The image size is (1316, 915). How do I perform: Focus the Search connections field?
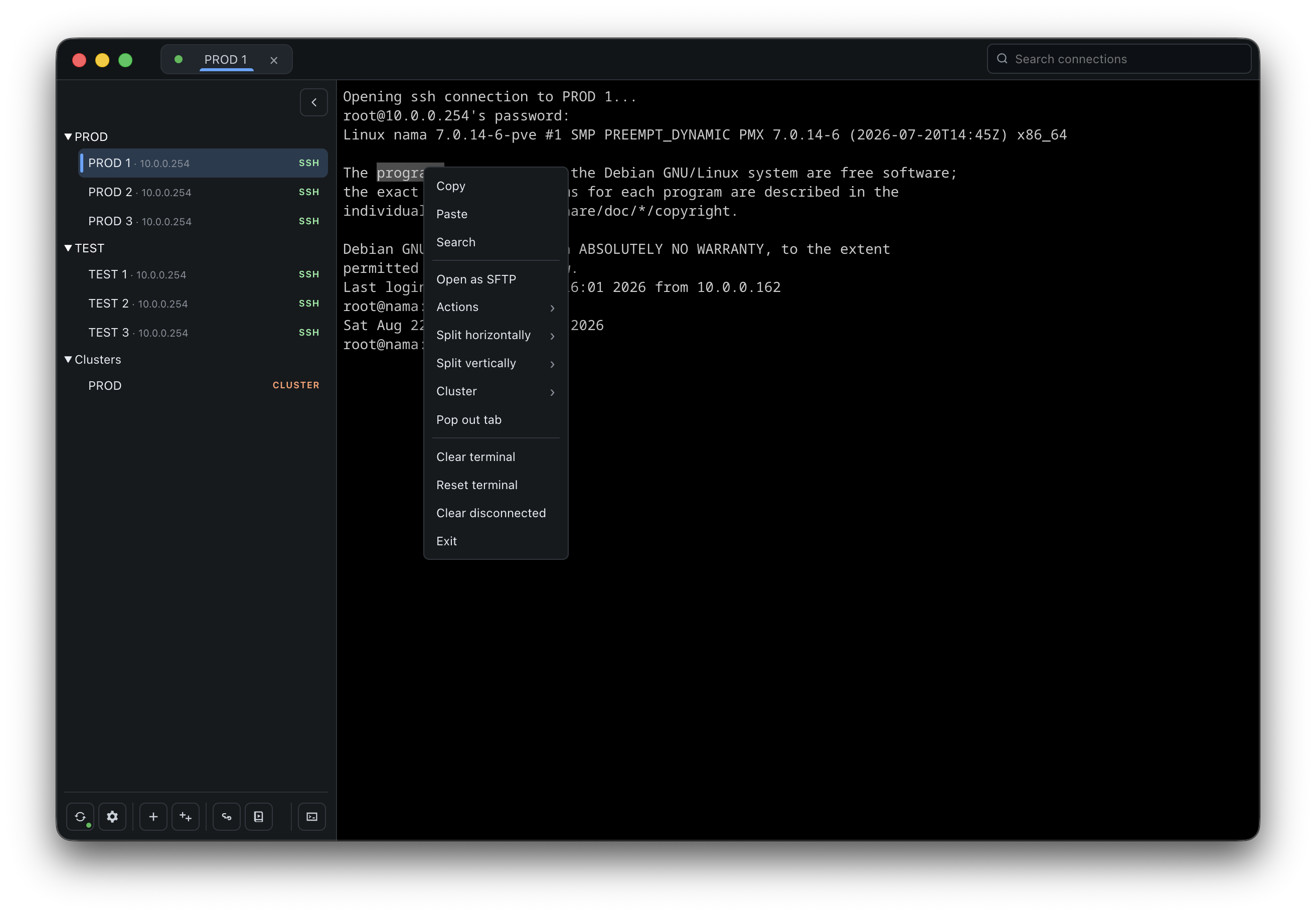pyautogui.click(x=1119, y=59)
